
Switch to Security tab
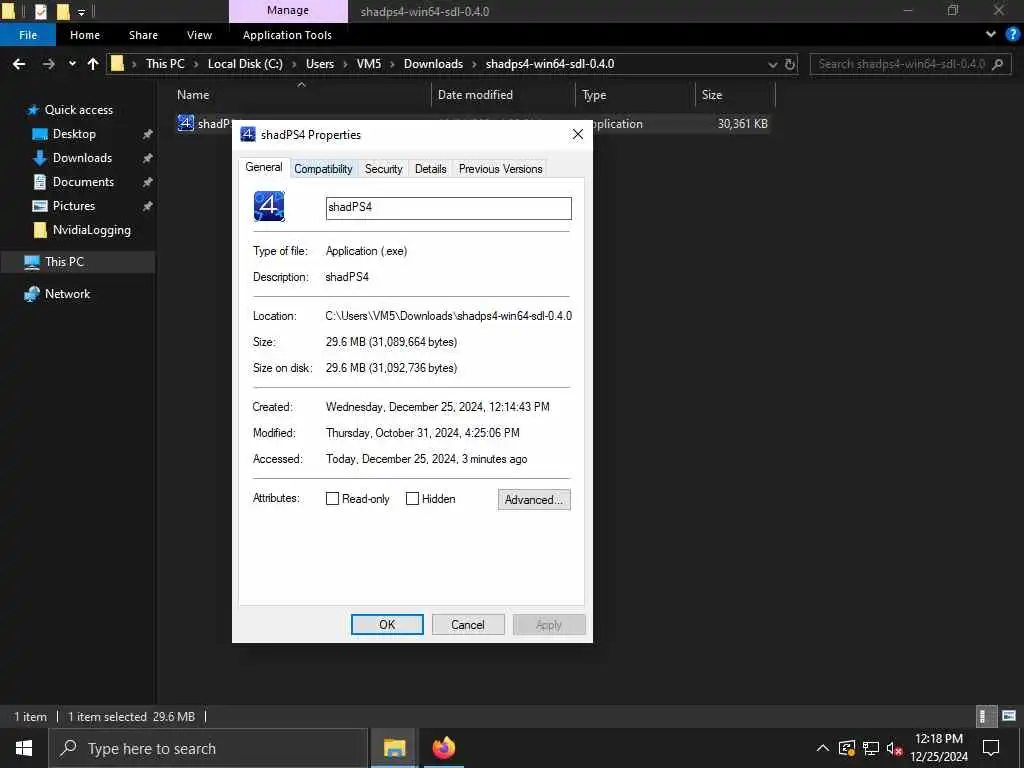pyautogui.click(x=383, y=168)
